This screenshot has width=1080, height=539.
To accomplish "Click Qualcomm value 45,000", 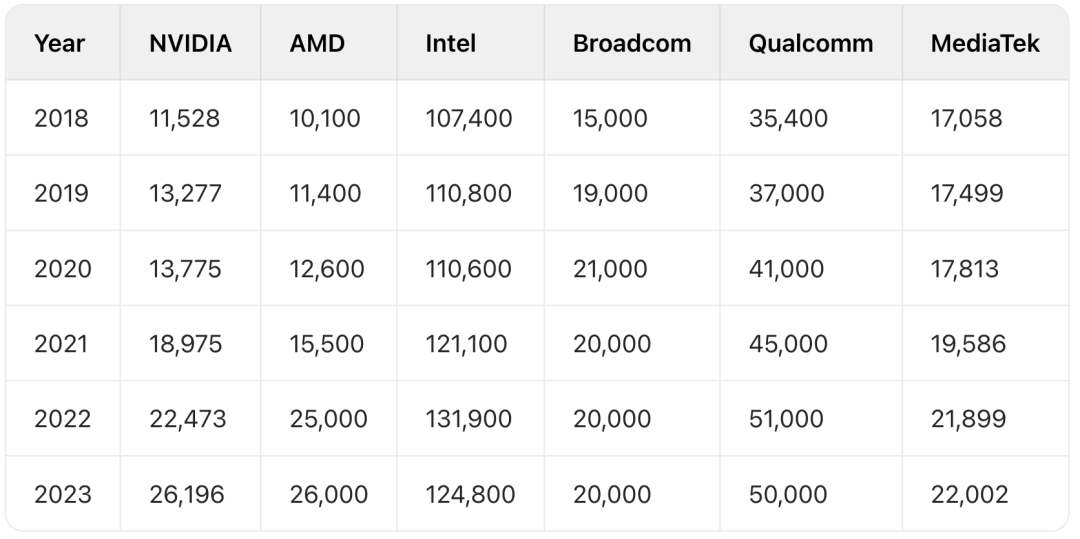I will tap(788, 344).
